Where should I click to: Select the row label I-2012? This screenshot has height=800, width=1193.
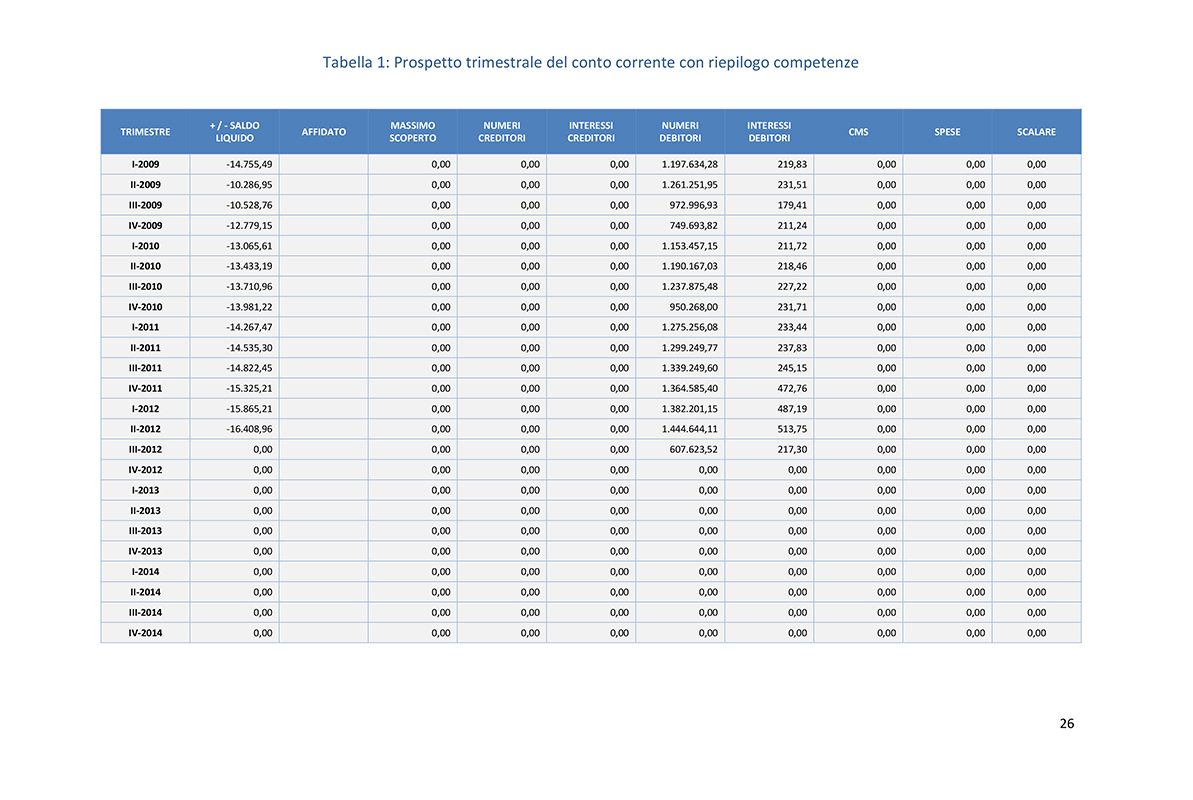[x=145, y=409]
